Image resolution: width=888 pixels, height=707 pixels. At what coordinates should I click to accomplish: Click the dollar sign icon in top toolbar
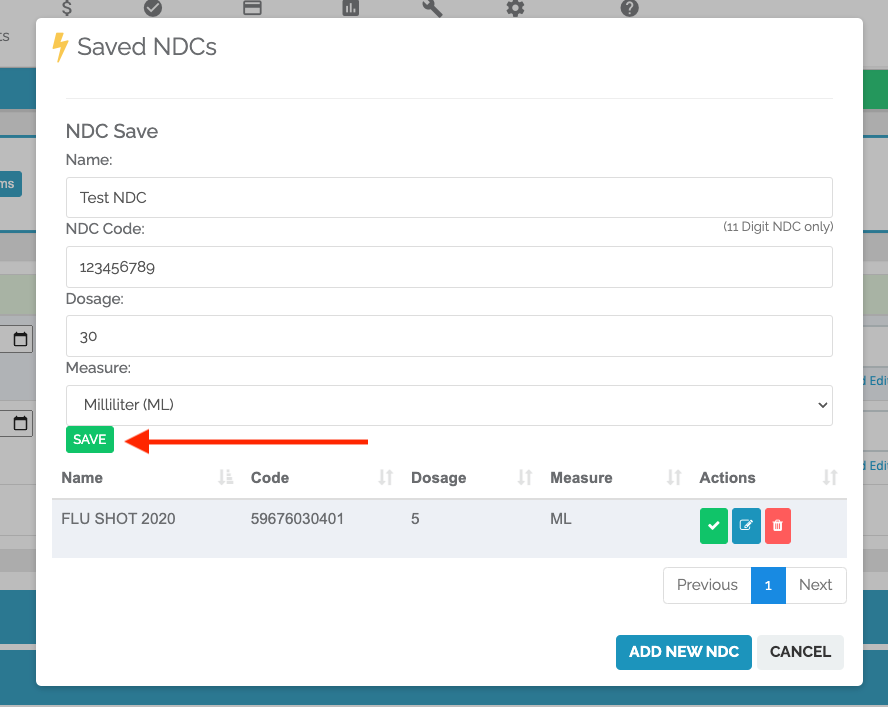(67, 7)
